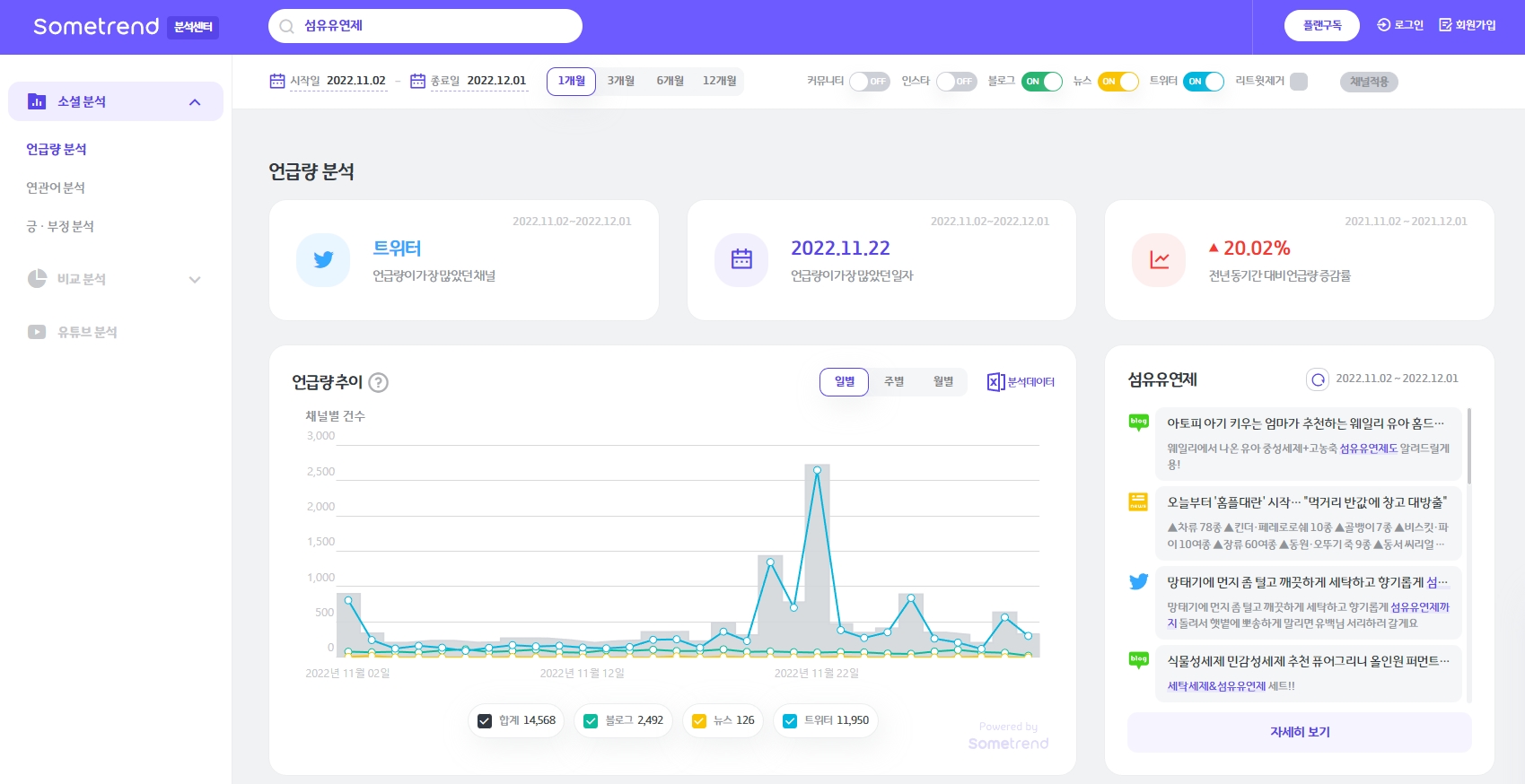Click the social analysis bar-chart icon
Viewport: 1525px width, 784px height.
point(37,101)
